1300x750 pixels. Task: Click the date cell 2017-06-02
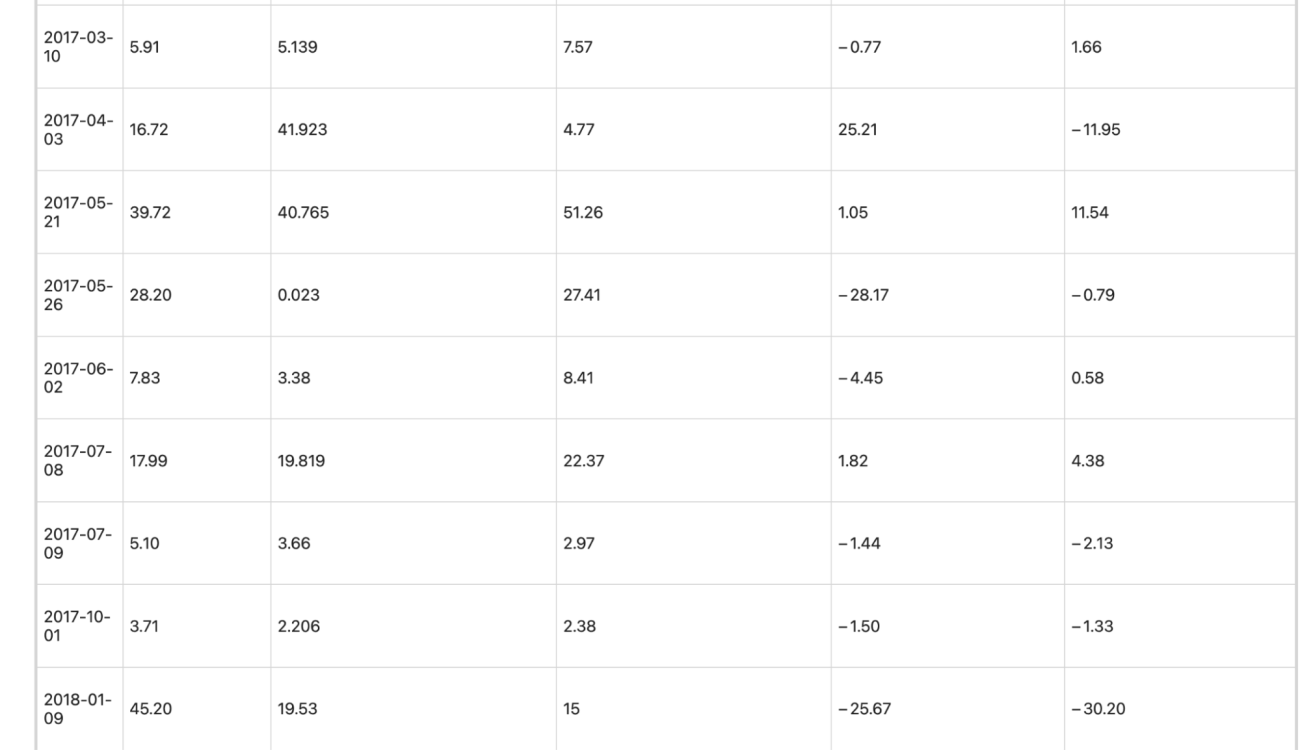[x=80, y=378]
